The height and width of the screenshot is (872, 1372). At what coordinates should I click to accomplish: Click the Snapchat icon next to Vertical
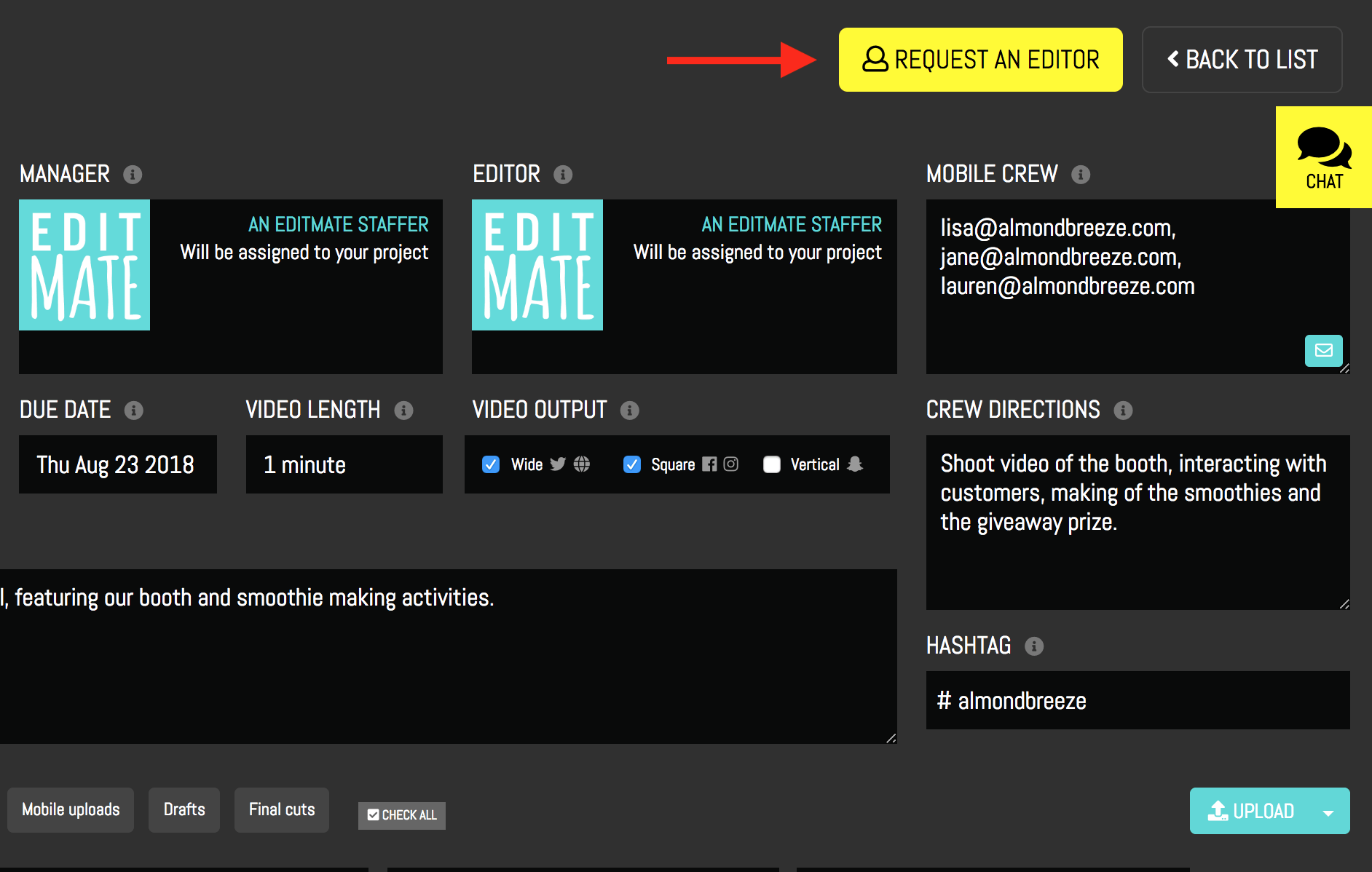click(x=856, y=464)
